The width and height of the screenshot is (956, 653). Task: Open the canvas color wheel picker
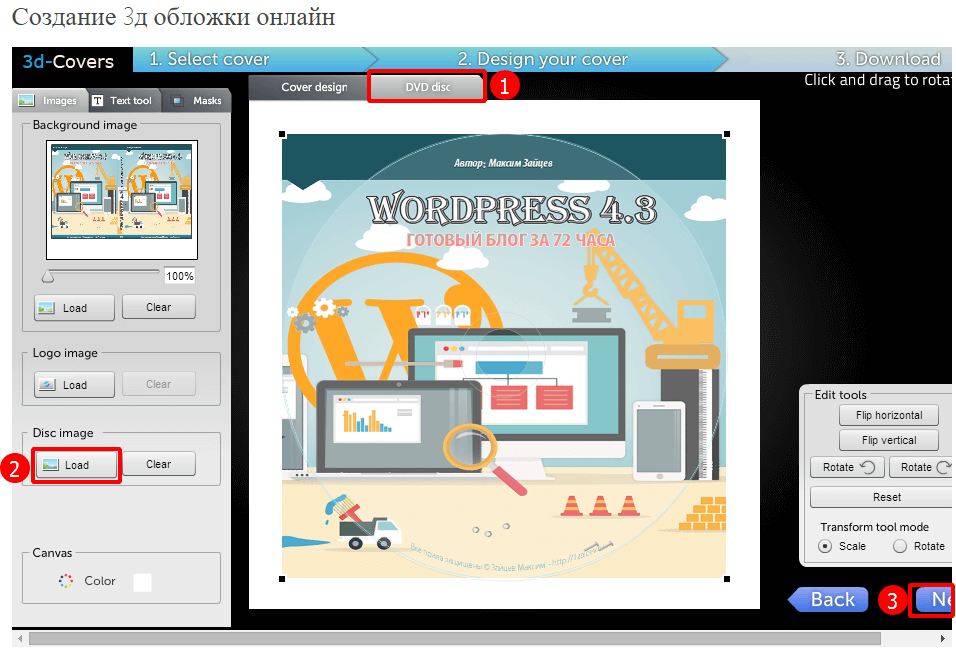[x=66, y=581]
